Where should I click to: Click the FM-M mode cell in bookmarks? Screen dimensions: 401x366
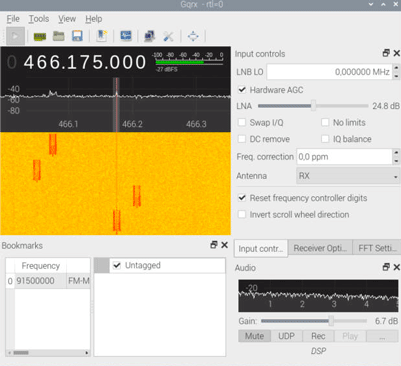[x=79, y=281]
